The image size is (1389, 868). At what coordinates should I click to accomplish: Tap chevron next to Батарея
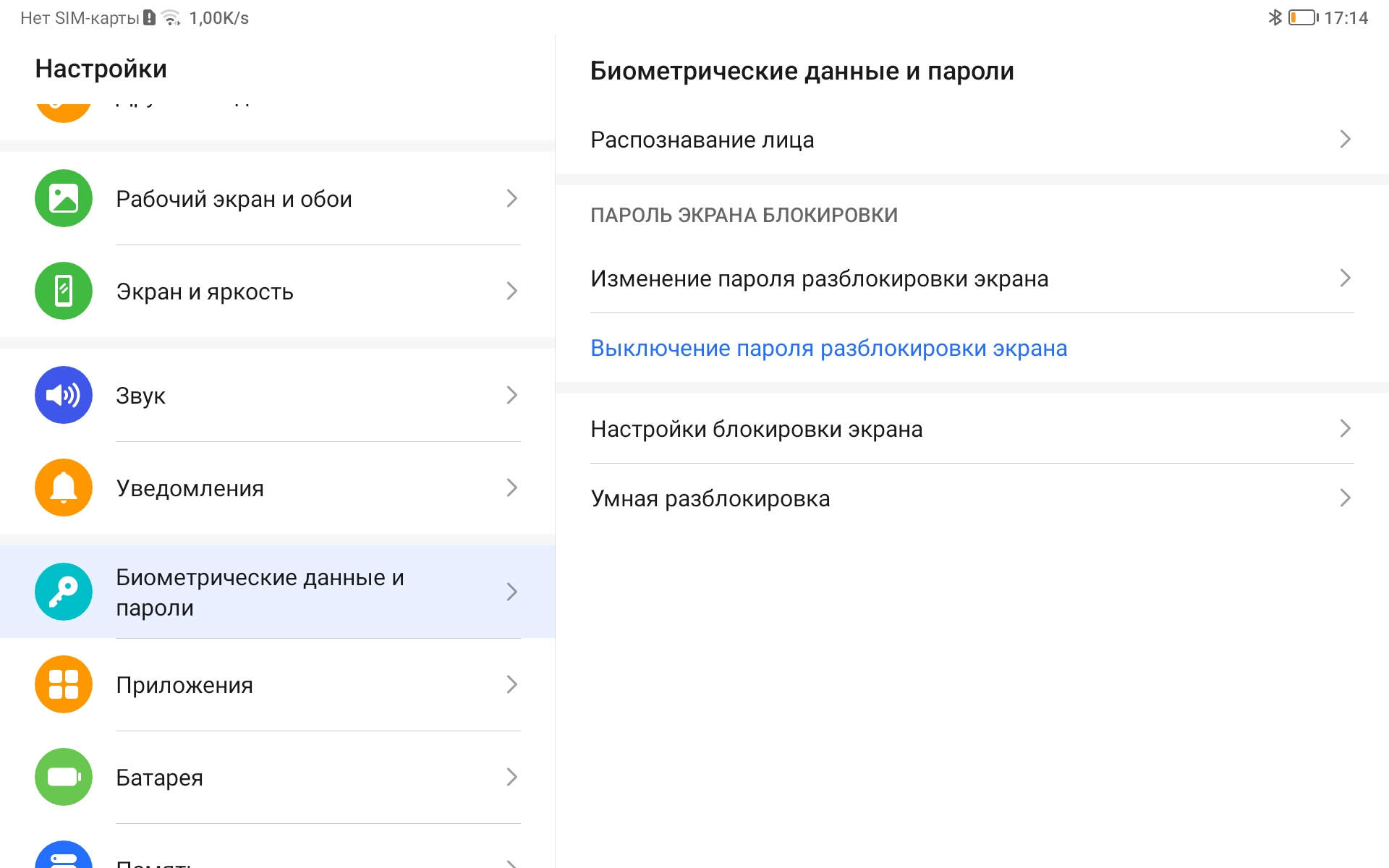coord(512,777)
